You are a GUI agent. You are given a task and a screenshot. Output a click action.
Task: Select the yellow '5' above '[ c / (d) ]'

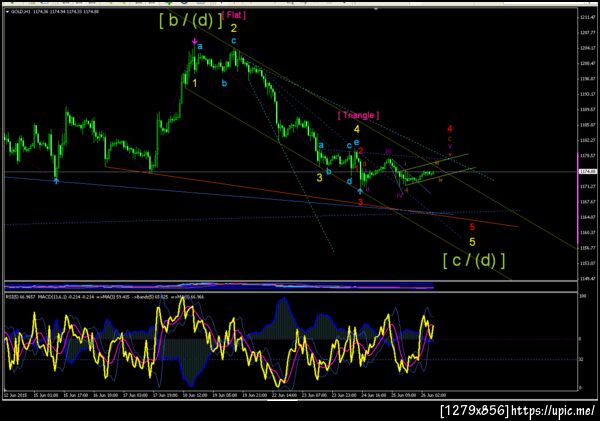472,242
